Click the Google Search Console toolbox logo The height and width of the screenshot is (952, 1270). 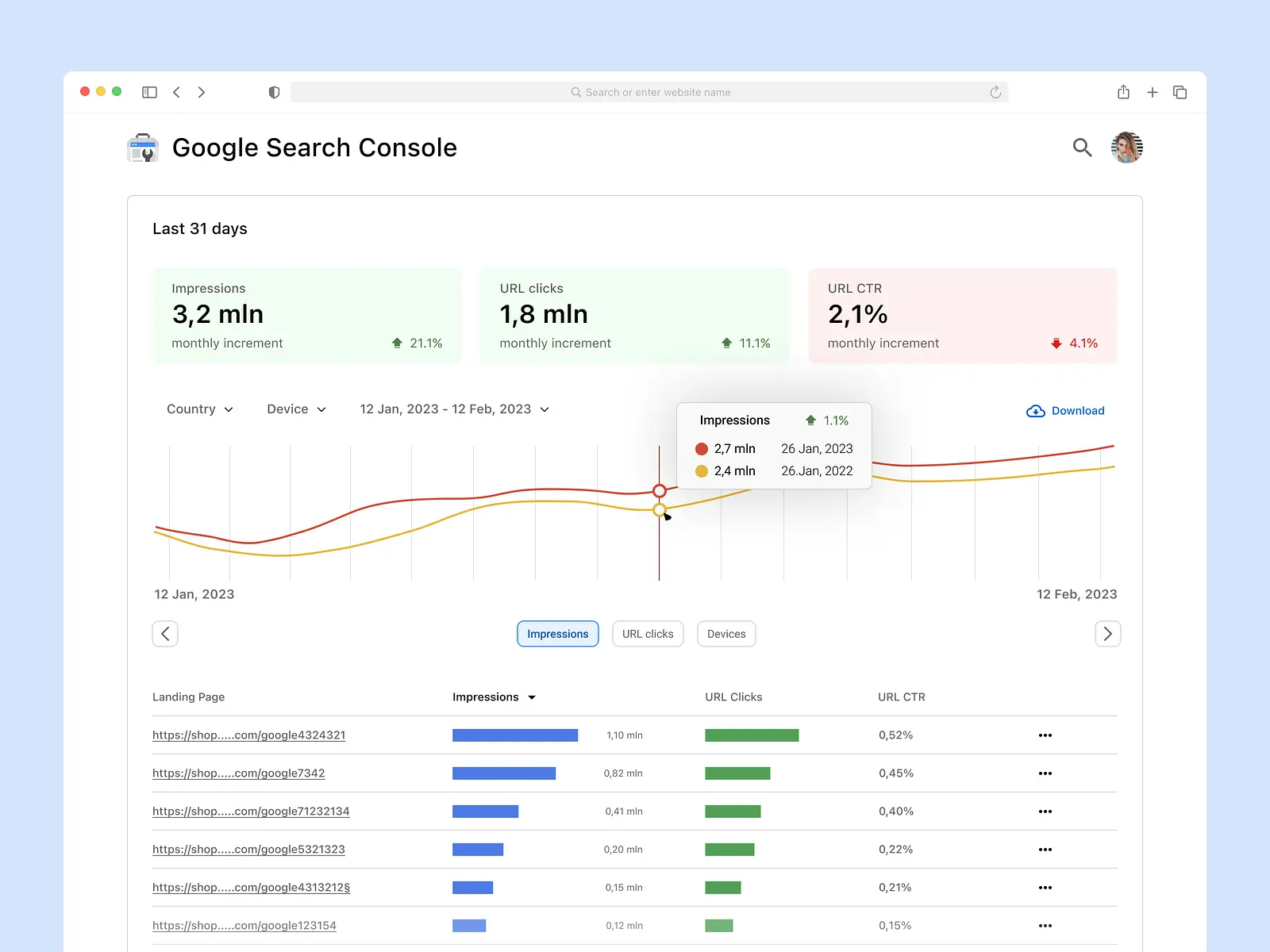(x=142, y=148)
